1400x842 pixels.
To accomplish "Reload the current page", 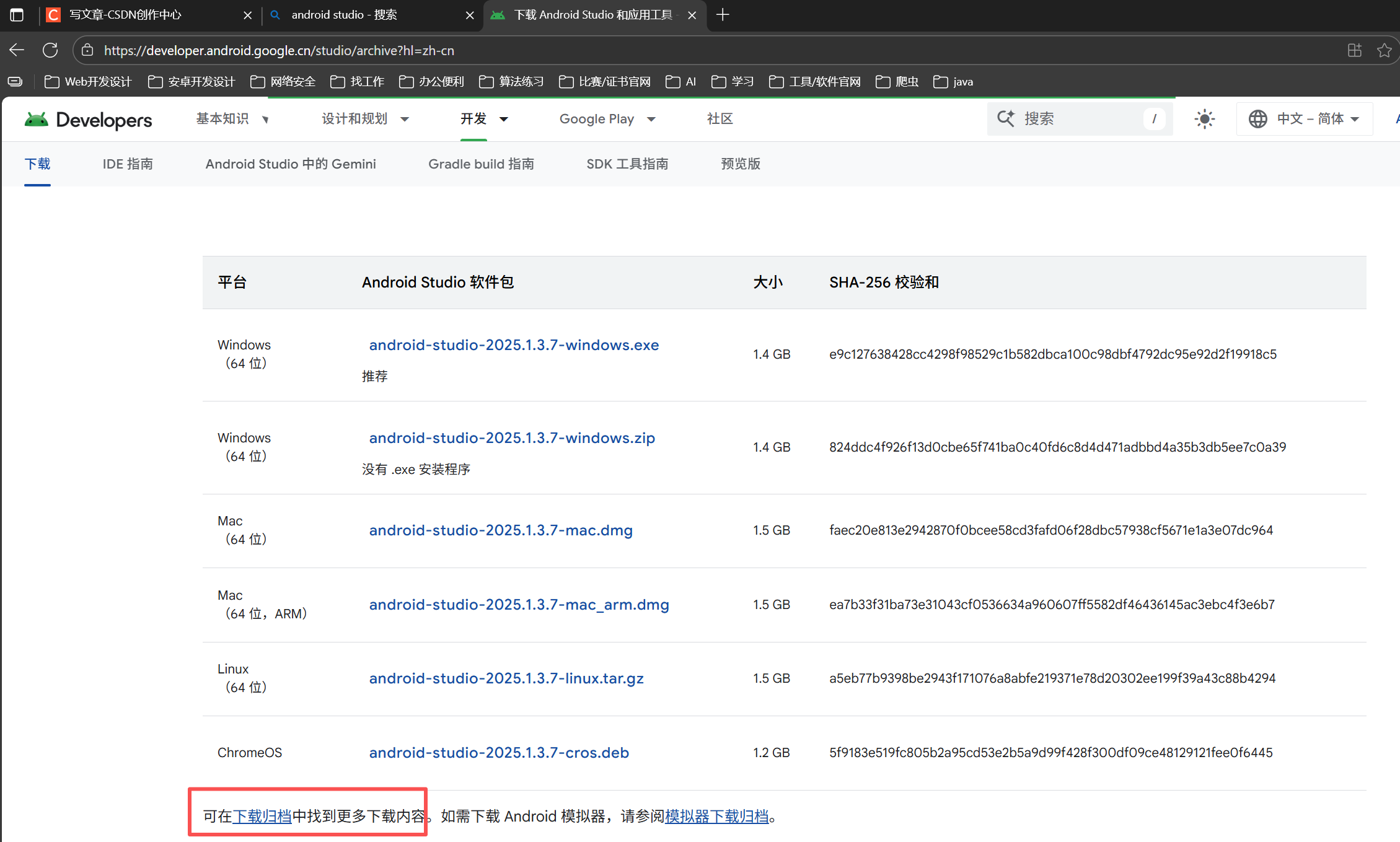I will (x=50, y=50).
